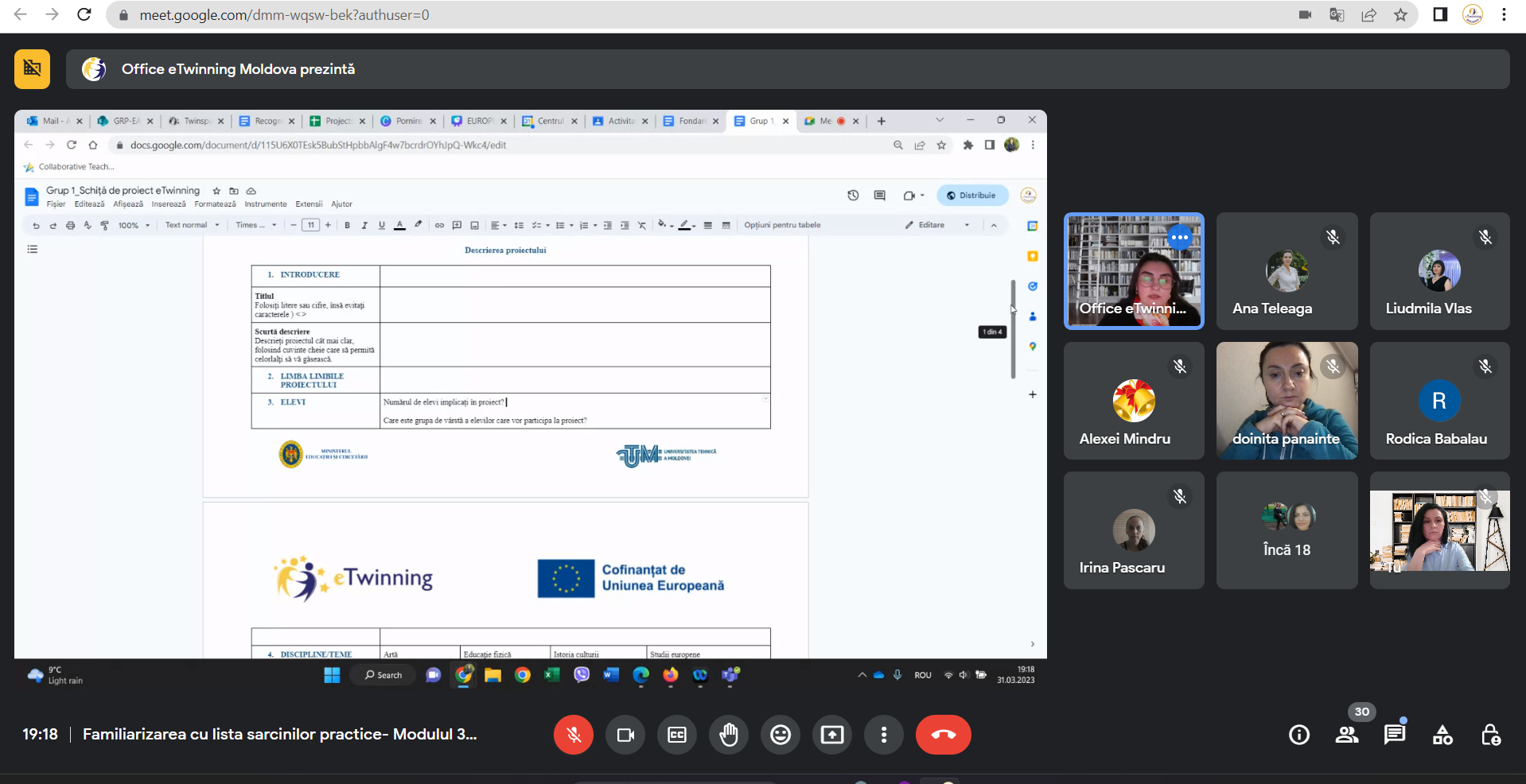The width and height of the screenshot is (1526, 784).
Task: Collapse the Docs toolbar chevron
Action: coord(994,226)
